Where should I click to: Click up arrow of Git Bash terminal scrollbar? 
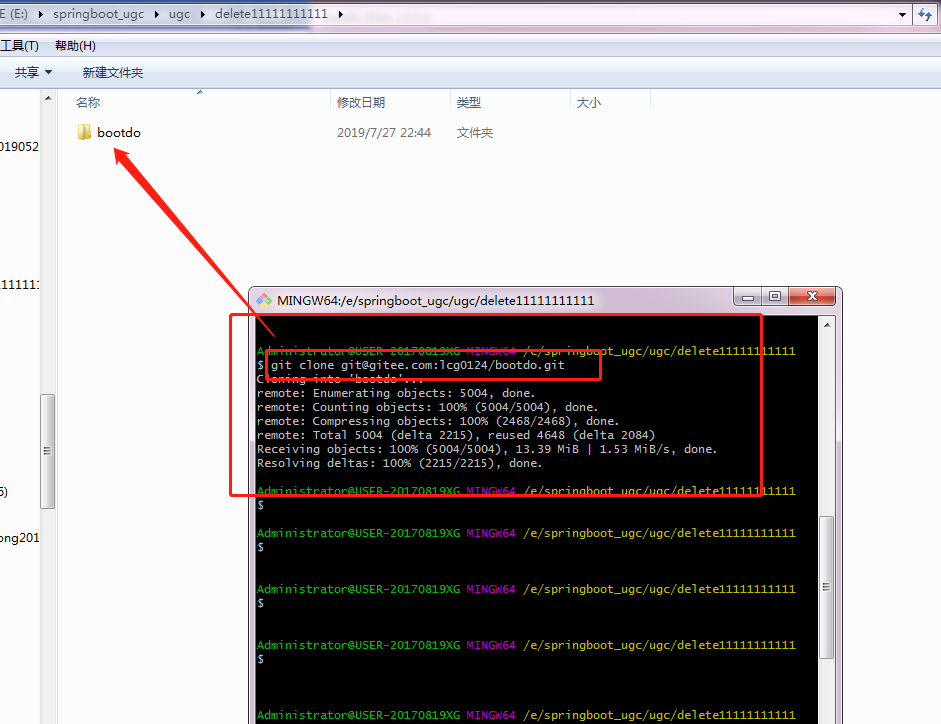click(x=827, y=325)
